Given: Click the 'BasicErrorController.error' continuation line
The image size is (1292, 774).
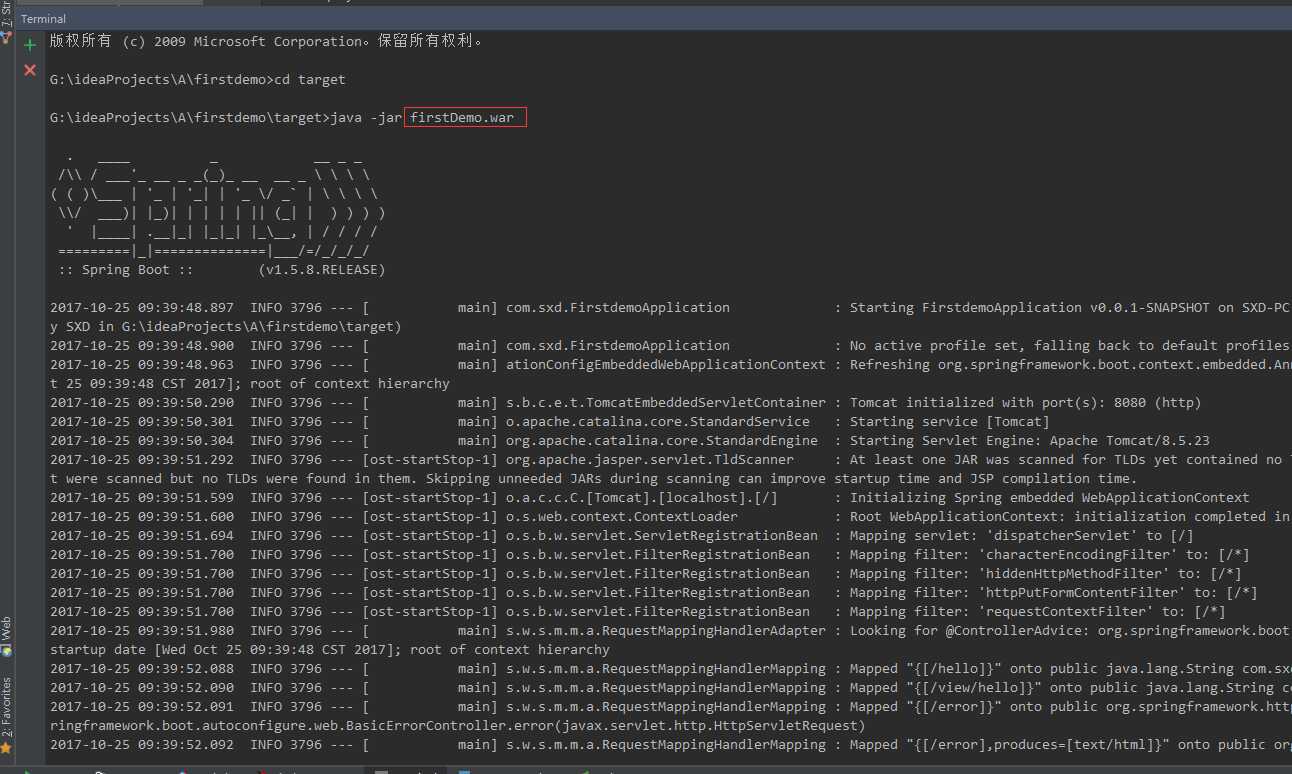Looking at the screenshot, I should coord(458,726).
